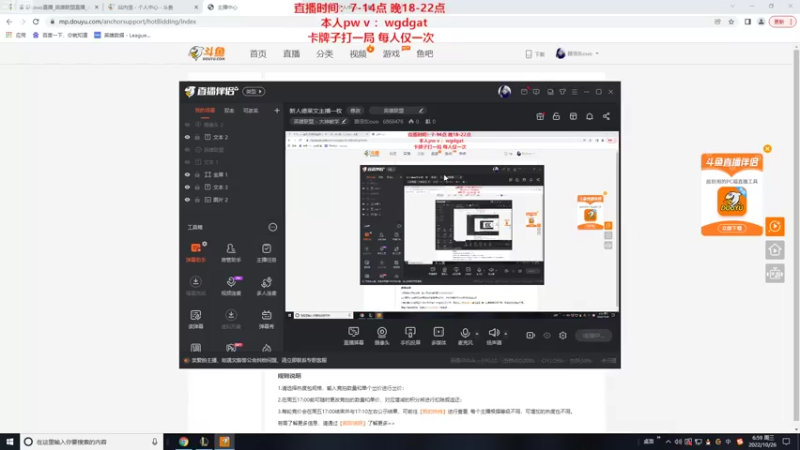Collapse the 工具箱 toolbox panel
This screenshot has width=800, height=450.
pyautogui.click(x=272, y=227)
